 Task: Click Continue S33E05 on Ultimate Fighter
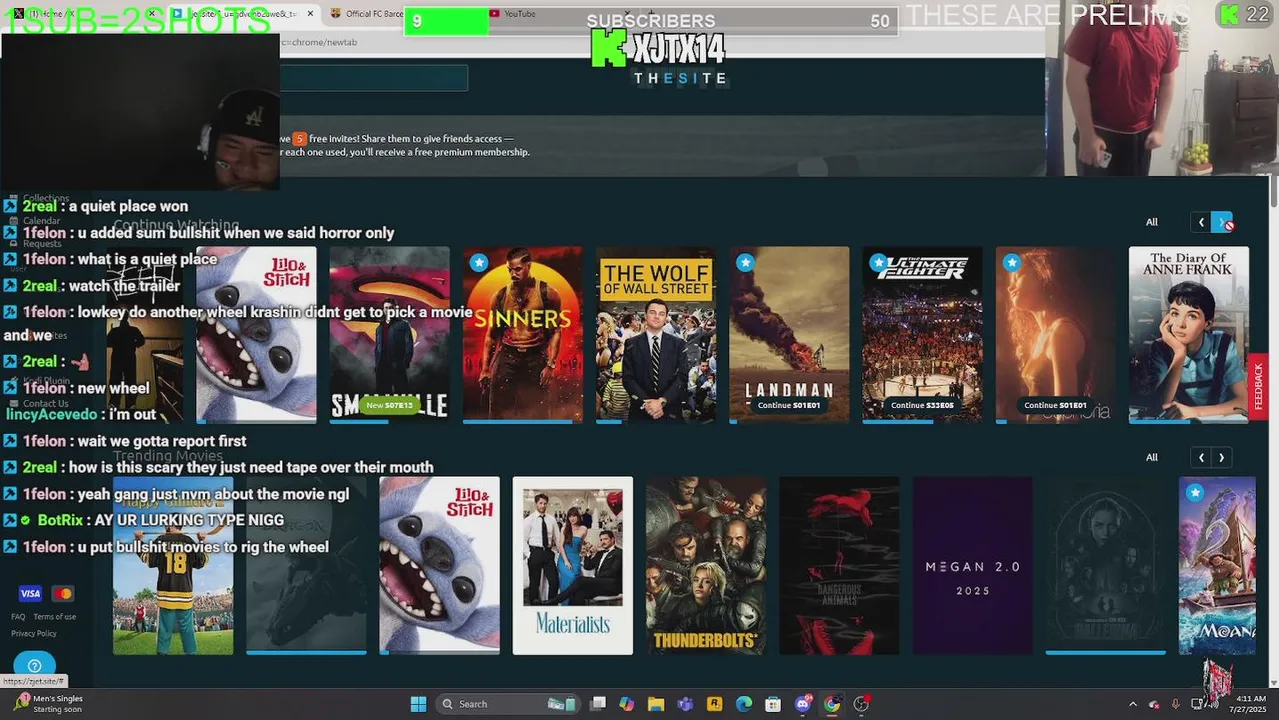pyautogui.click(x=922, y=405)
